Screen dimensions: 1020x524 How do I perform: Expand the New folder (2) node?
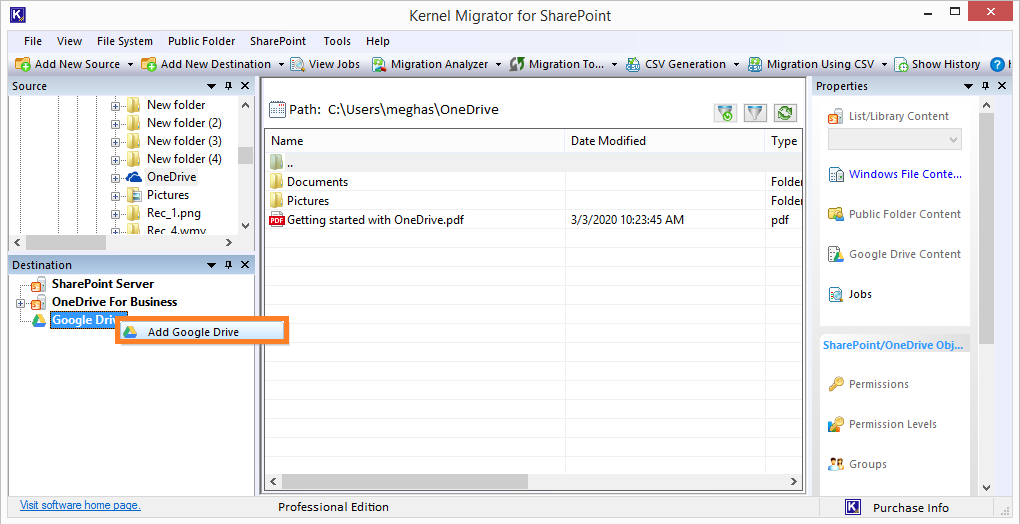[x=116, y=124]
